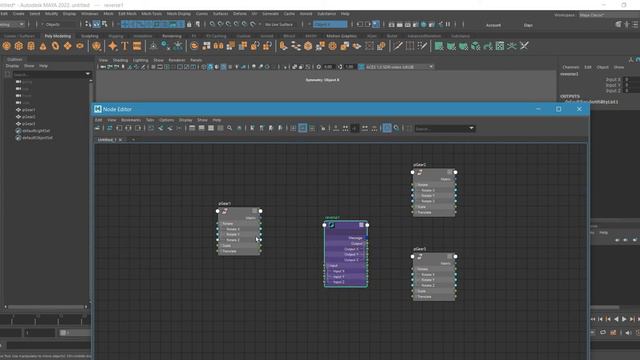Click the crossed-blades tool icon at shelf end
Screen dimensions: 640x360
[524, 46]
